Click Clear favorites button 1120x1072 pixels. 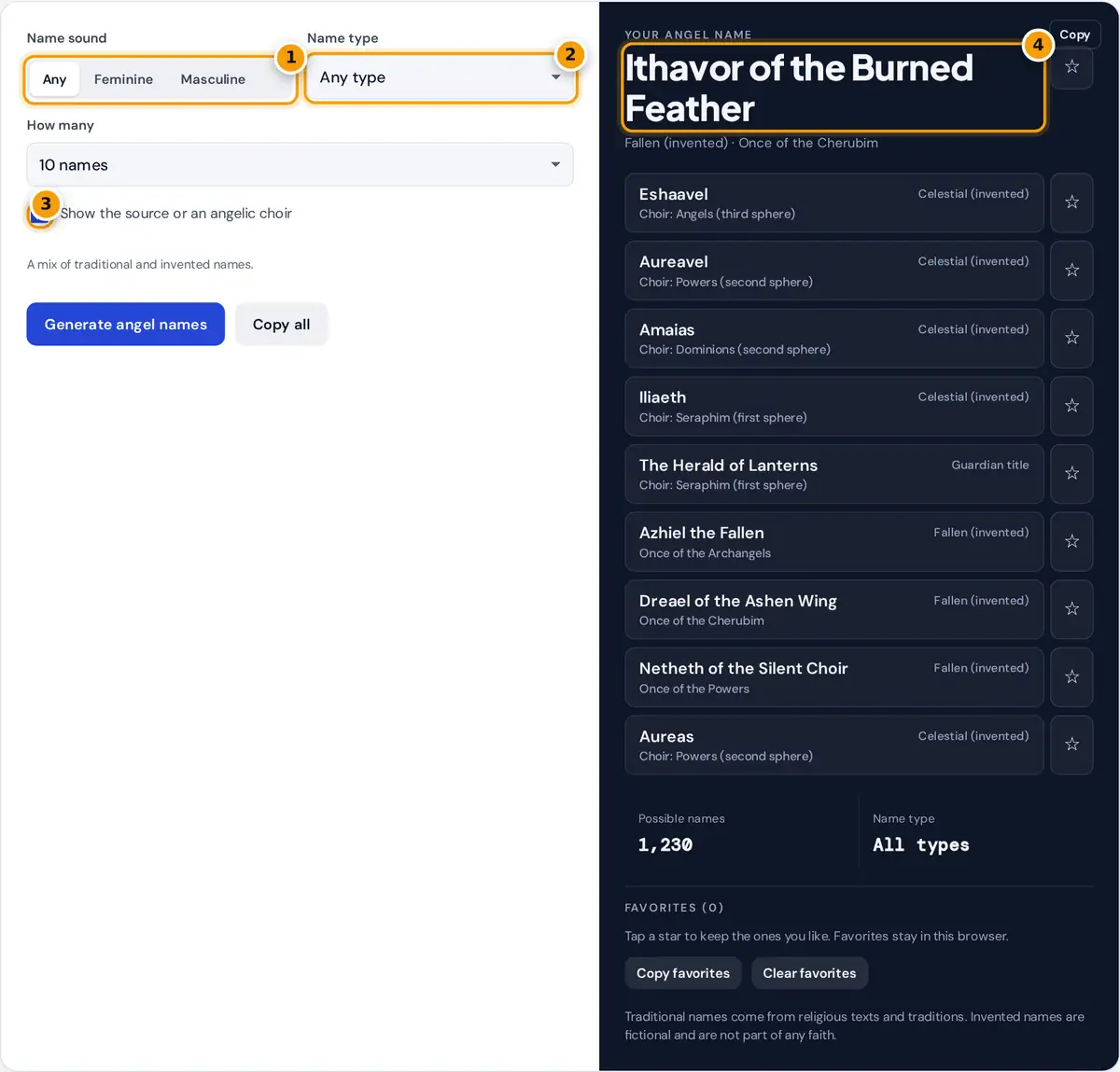click(x=809, y=973)
